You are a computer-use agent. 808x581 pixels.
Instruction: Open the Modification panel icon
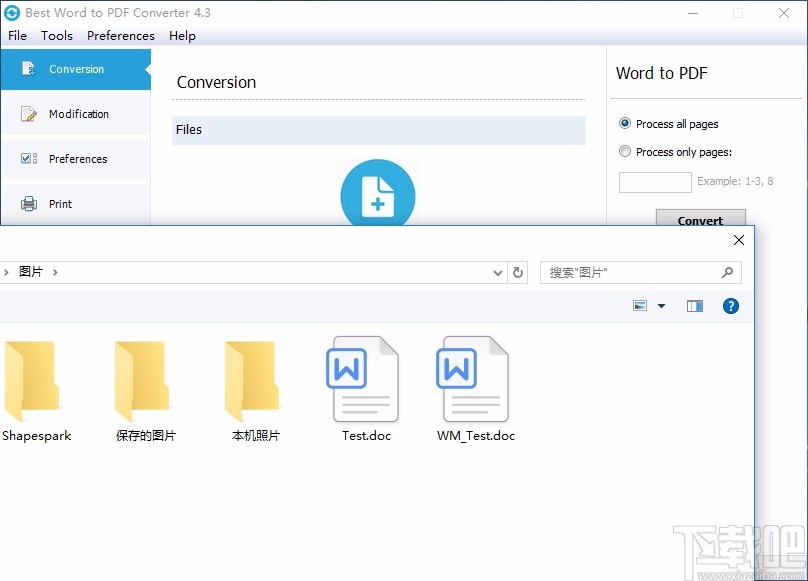pyautogui.click(x=27, y=114)
